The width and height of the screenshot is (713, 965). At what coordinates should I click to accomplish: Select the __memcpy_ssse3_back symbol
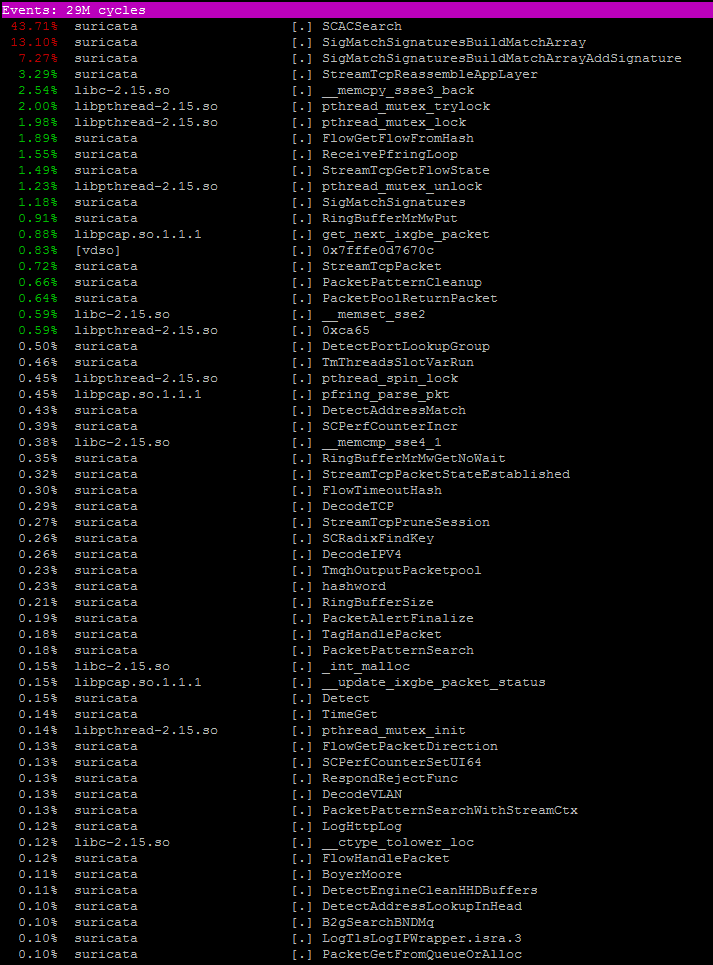coord(398,90)
